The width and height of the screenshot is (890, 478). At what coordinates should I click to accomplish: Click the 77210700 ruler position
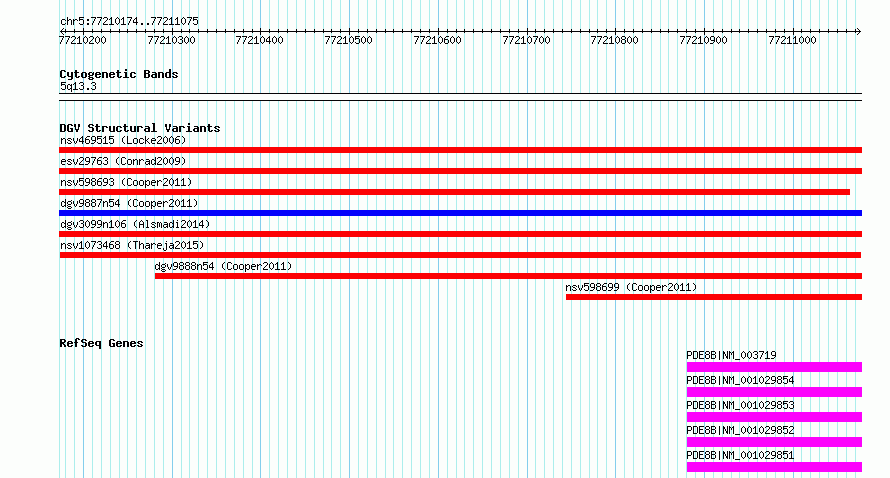527,40
